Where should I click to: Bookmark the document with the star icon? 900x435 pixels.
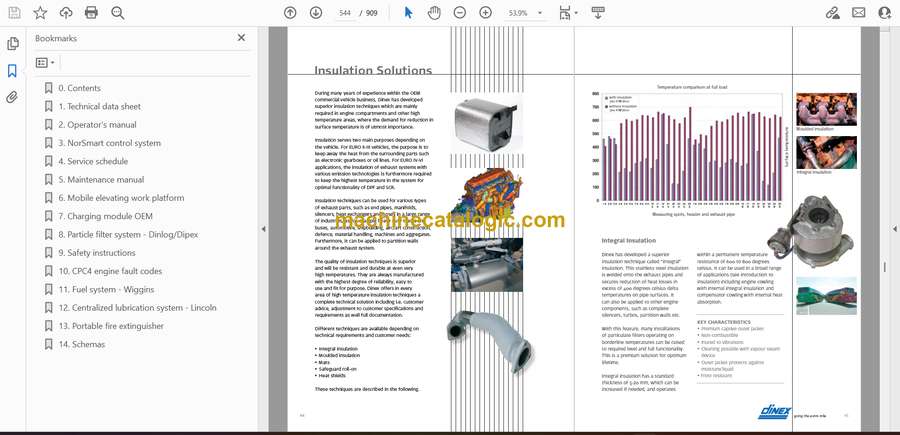(40, 13)
